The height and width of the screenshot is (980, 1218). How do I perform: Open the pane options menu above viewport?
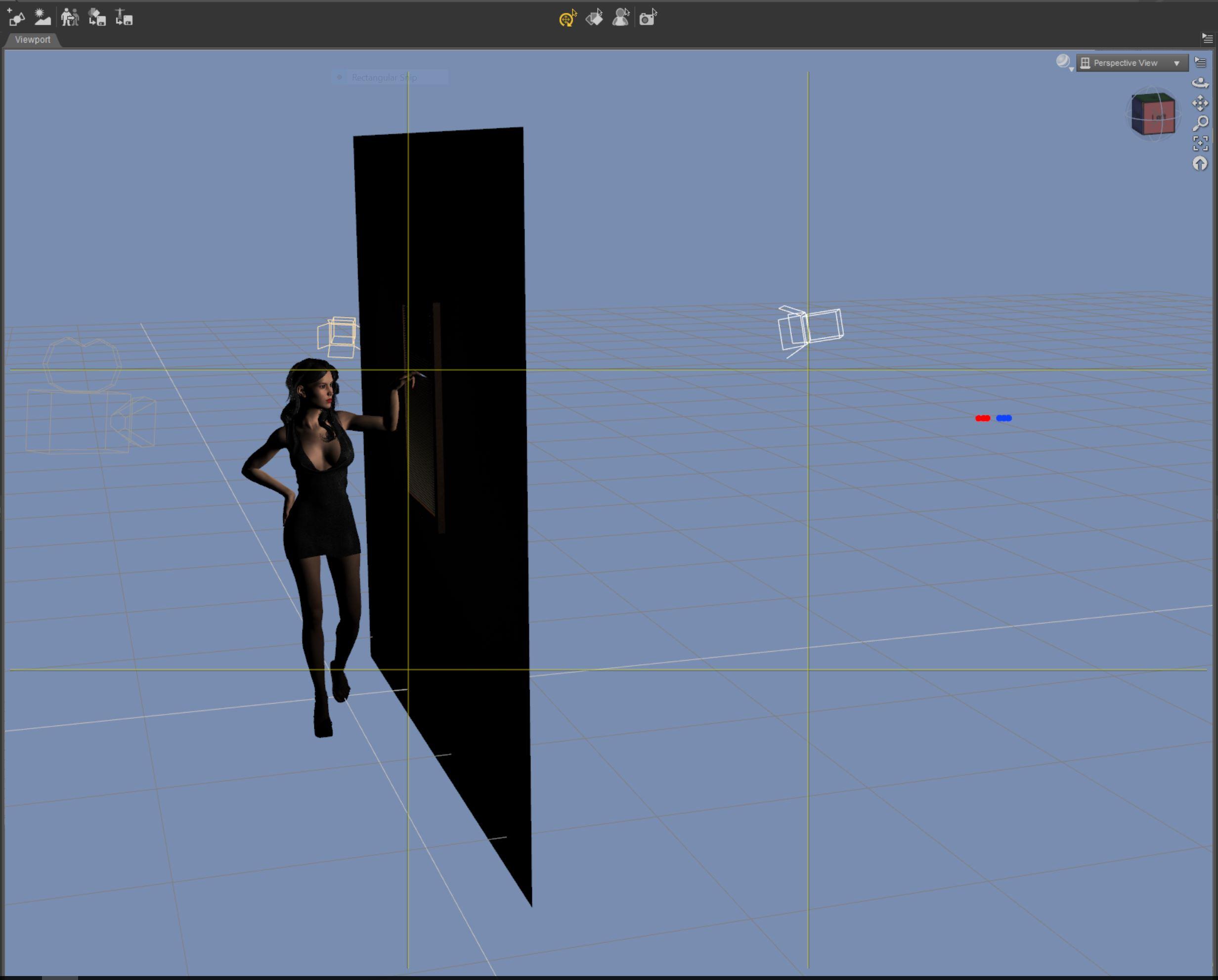[1207, 39]
